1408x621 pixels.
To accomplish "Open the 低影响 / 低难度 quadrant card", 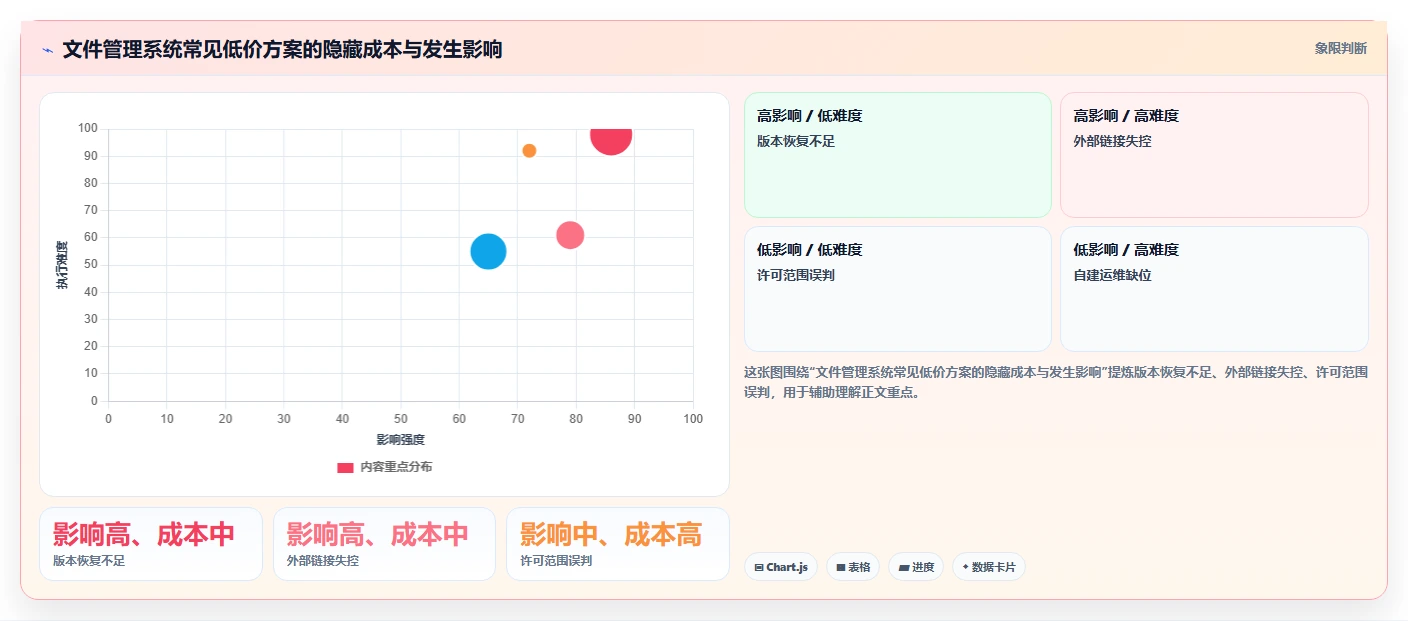I will [897, 289].
